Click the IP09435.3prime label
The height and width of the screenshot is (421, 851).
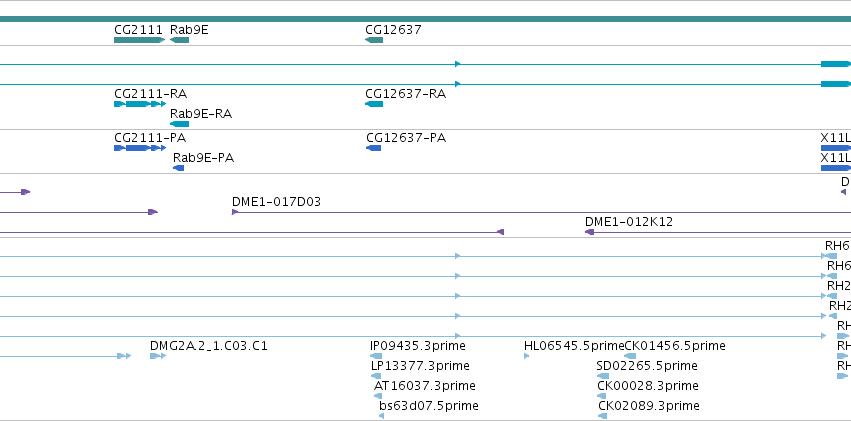(418, 346)
